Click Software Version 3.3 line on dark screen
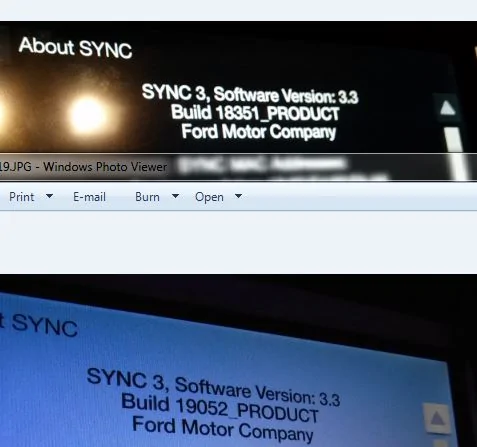477x447 pixels. (250, 94)
